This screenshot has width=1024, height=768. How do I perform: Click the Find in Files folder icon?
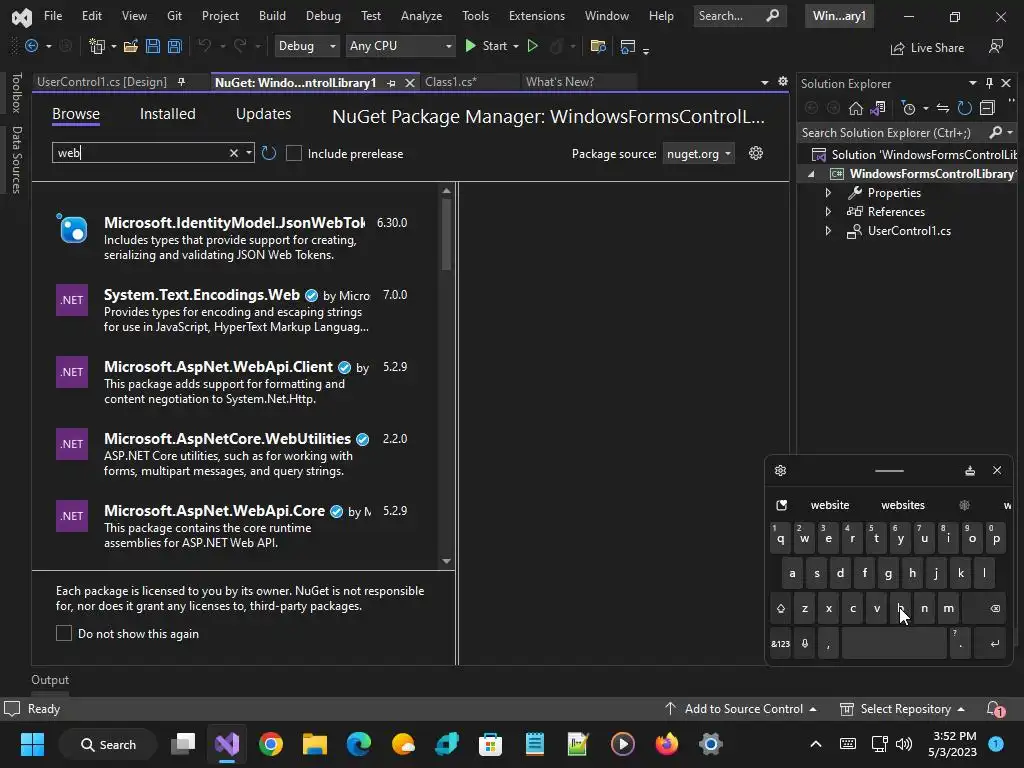pyautogui.click(x=598, y=46)
